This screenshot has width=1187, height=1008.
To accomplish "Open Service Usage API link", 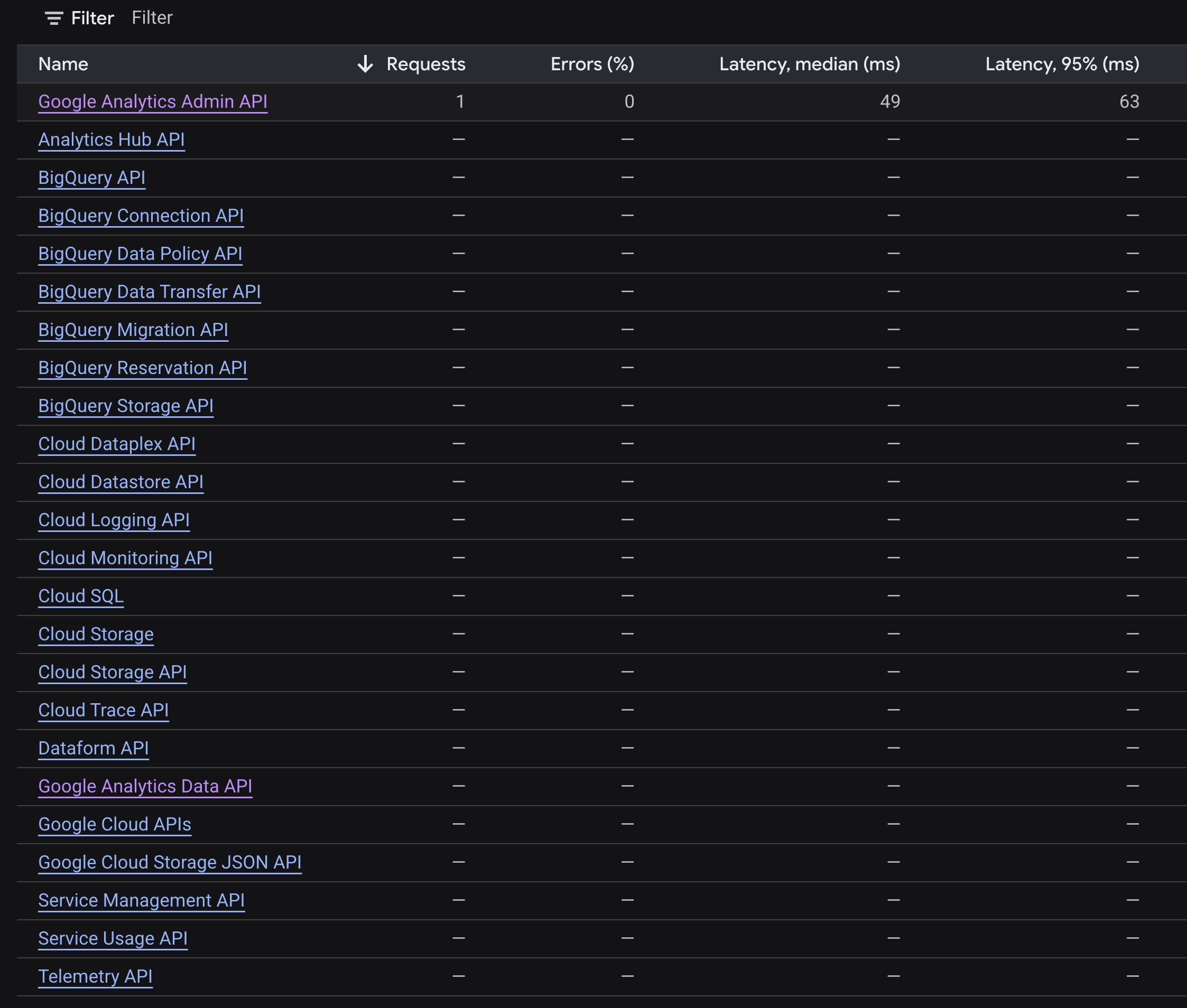I will (x=113, y=939).
